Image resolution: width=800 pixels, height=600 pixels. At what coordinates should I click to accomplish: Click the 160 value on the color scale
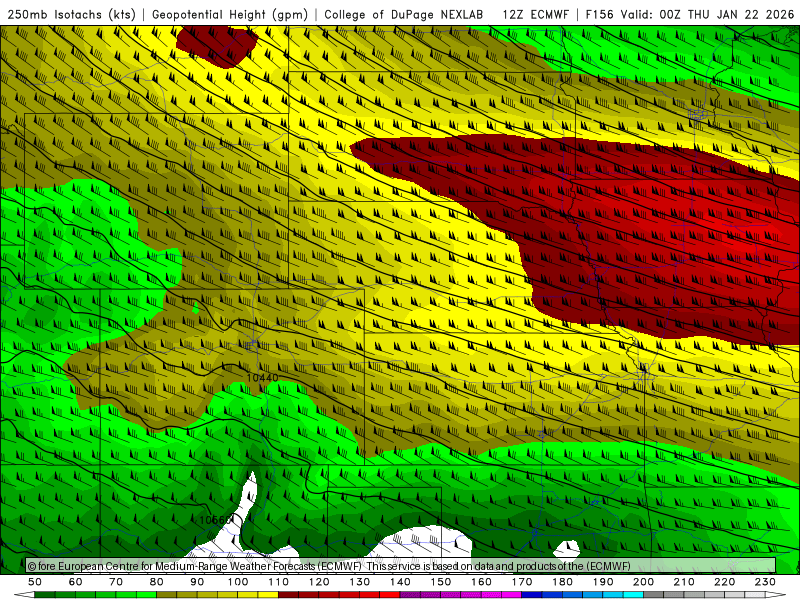(x=482, y=582)
